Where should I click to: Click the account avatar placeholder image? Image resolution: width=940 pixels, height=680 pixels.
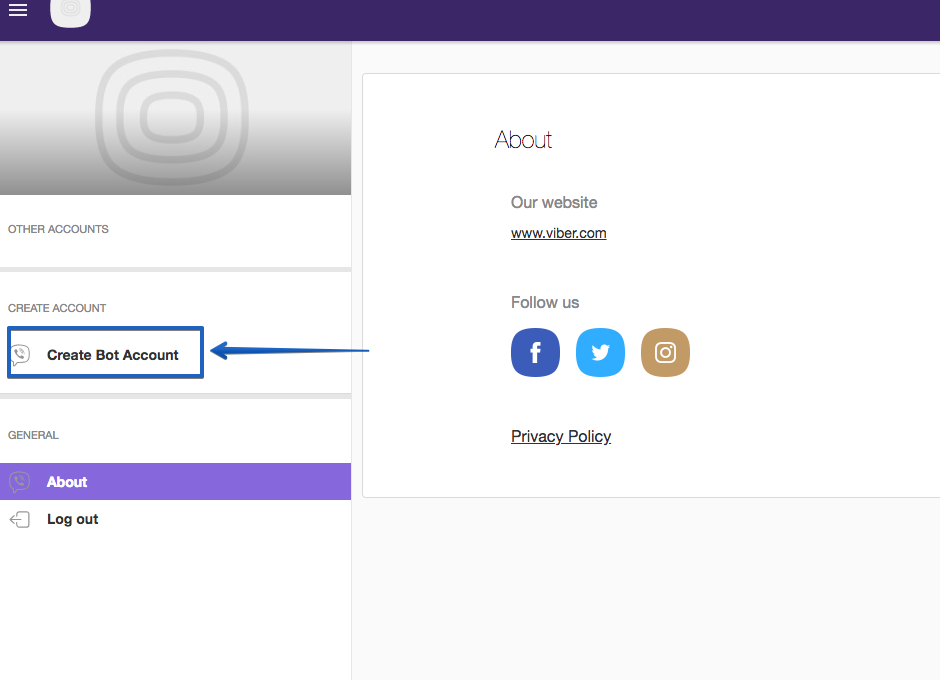[x=173, y=118]
